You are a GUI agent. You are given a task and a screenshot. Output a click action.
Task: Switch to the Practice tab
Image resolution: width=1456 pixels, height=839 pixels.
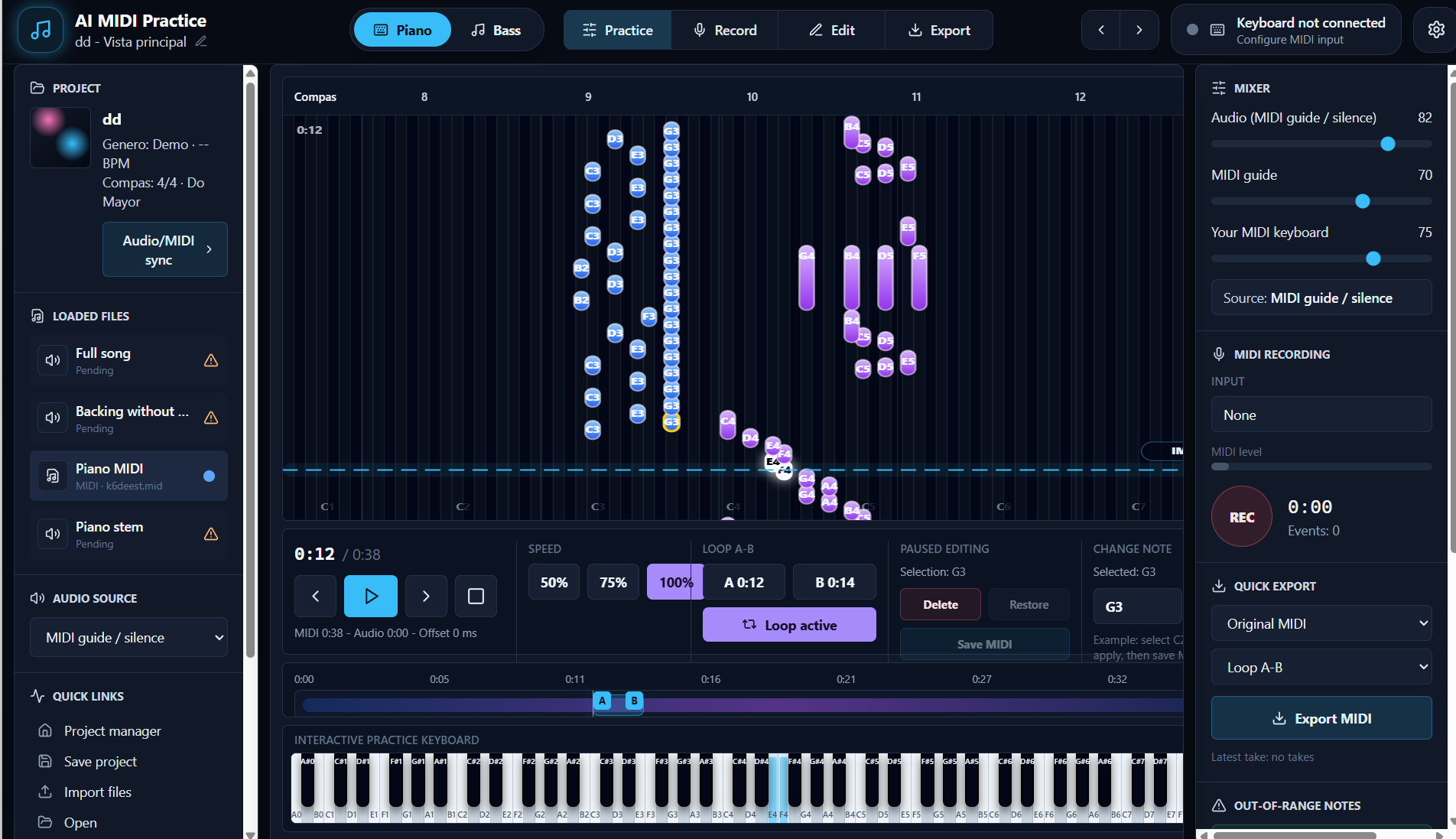click(x=617, y=30)
